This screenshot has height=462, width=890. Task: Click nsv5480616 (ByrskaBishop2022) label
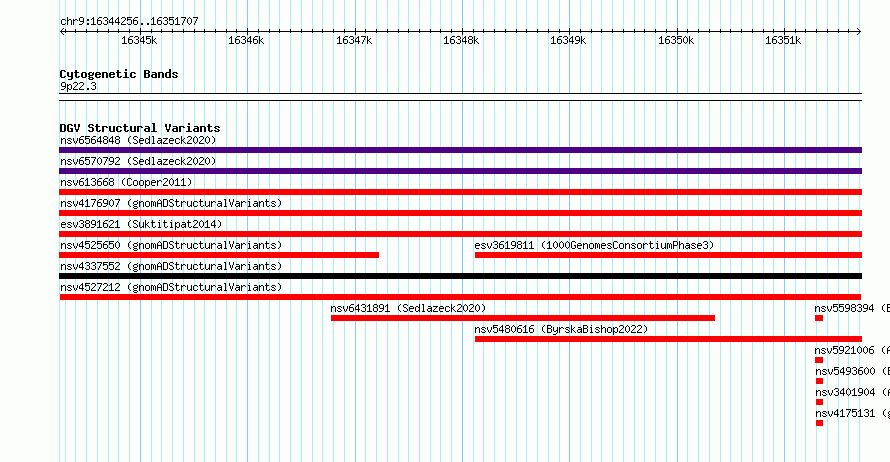click(x=561, y=329)
